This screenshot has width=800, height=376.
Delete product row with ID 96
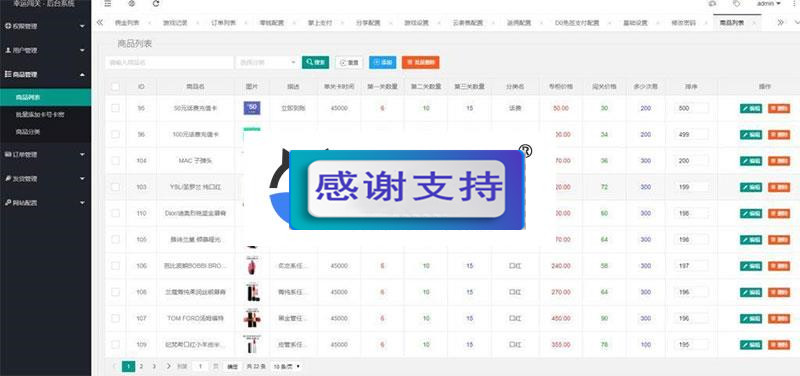point(779,135)
